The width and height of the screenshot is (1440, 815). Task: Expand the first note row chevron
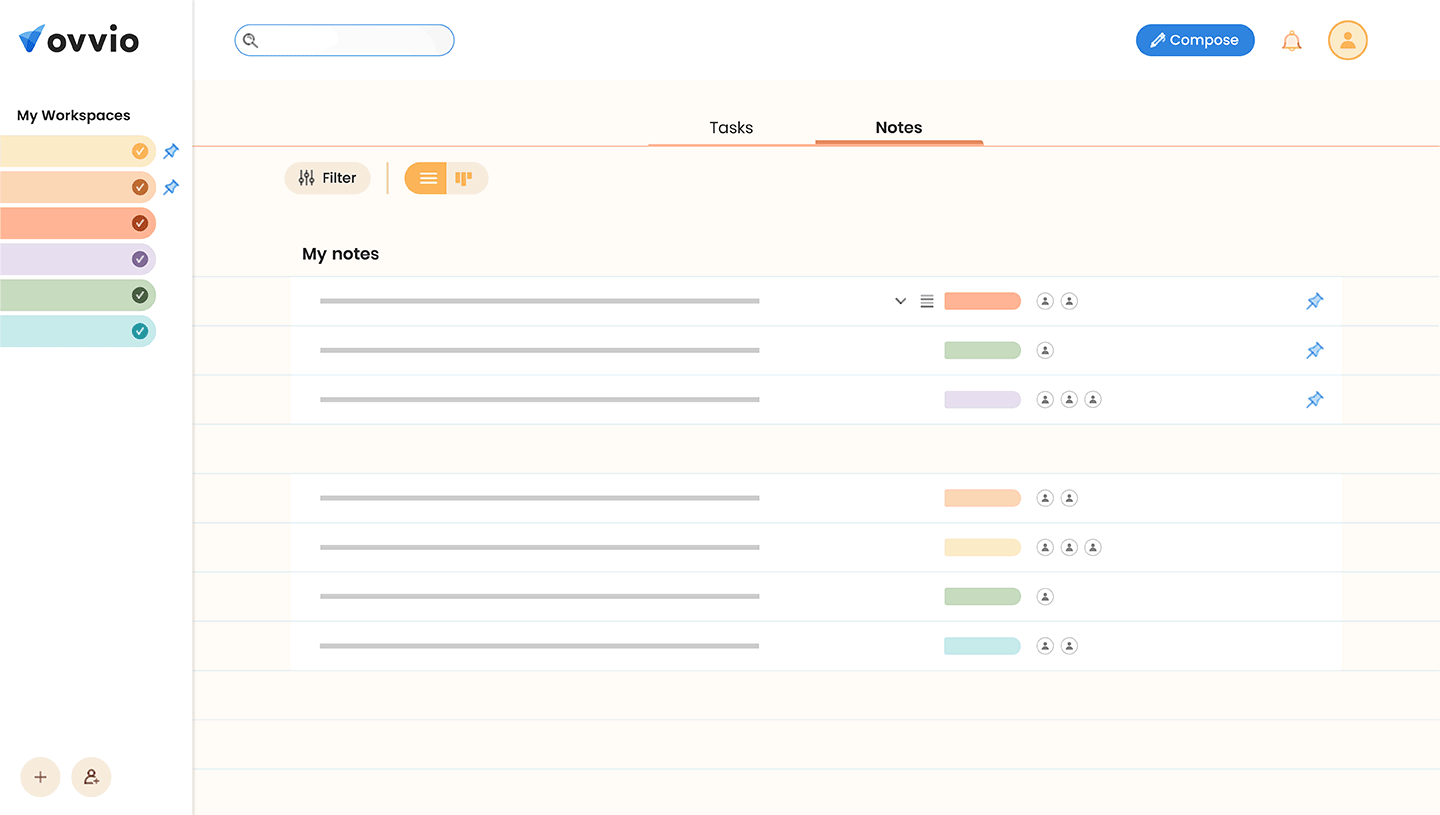point(899,300)
